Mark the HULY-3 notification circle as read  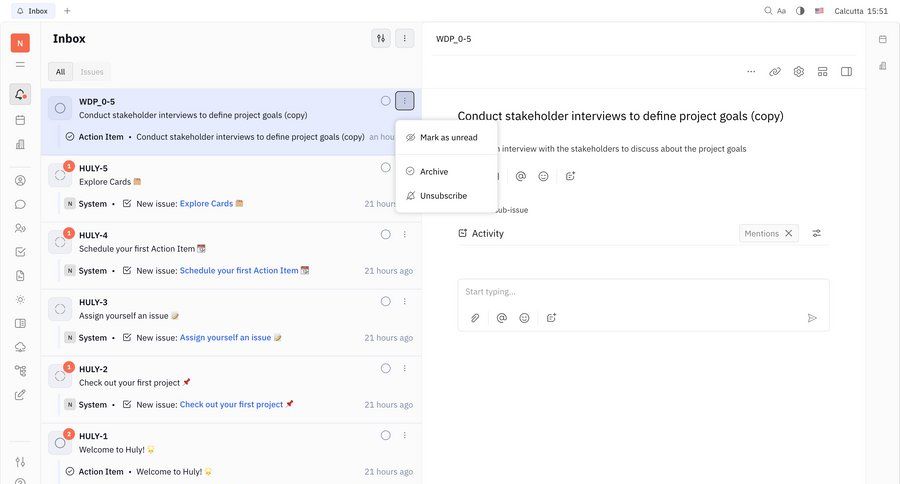coord(386,301)
